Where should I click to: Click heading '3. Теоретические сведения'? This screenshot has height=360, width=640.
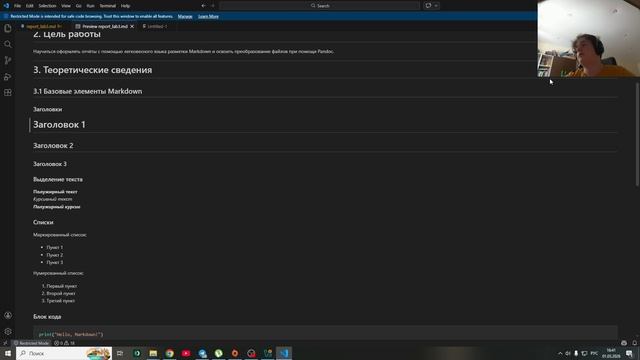[x=93, y=70]
